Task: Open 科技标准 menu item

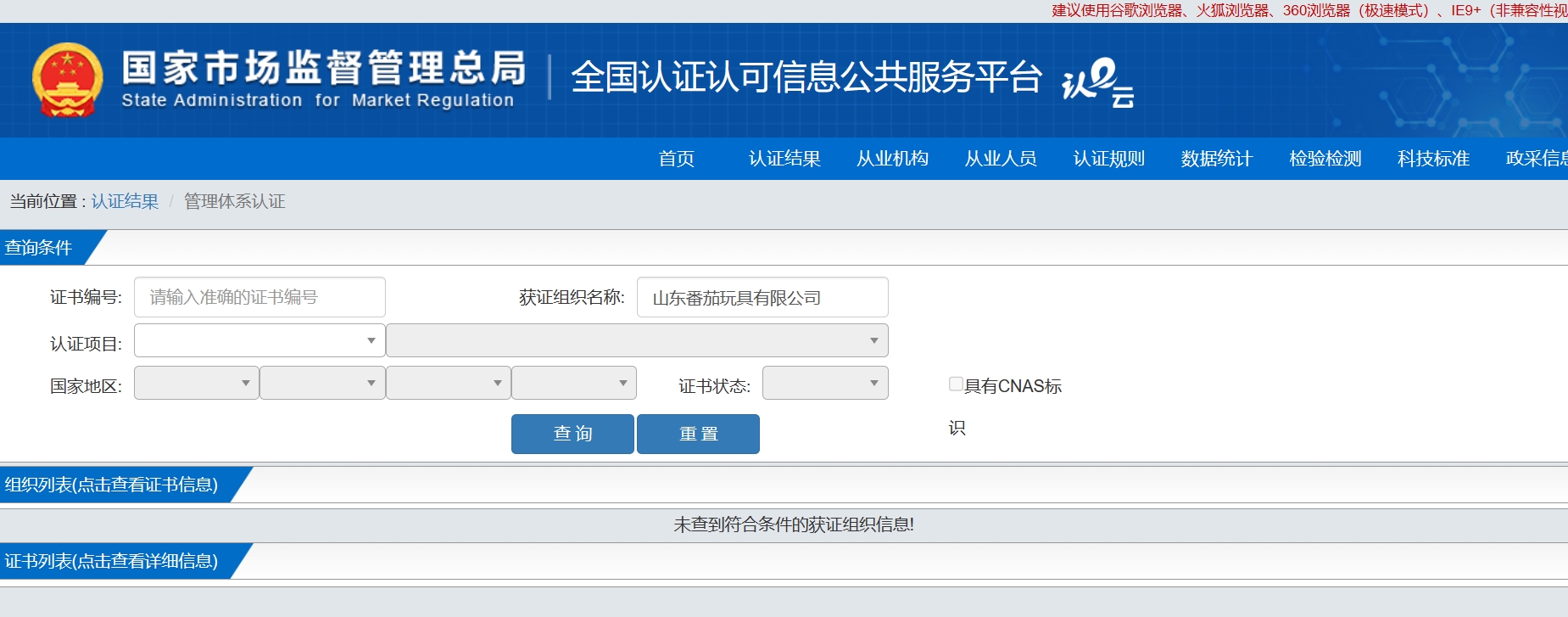Action: (x=1433, y=159)
